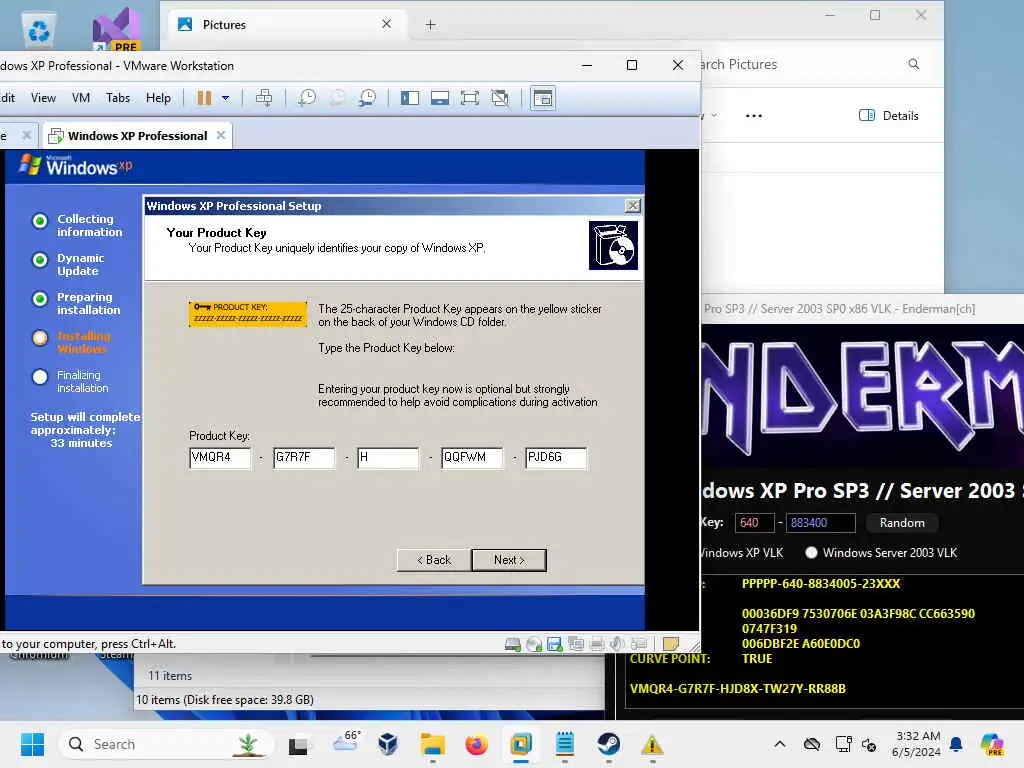Take a snapshot of the VM
Screen dimensions: 1024x768
pos(307,98)
